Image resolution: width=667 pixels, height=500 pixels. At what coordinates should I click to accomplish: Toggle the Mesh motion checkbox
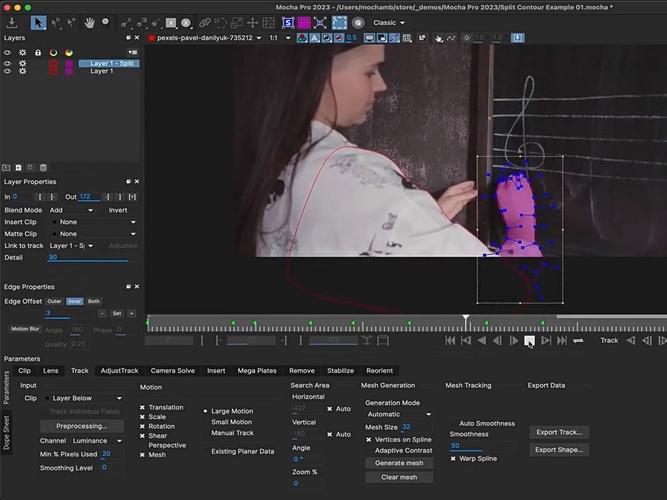pyautogui.click(x=143, y=454)
